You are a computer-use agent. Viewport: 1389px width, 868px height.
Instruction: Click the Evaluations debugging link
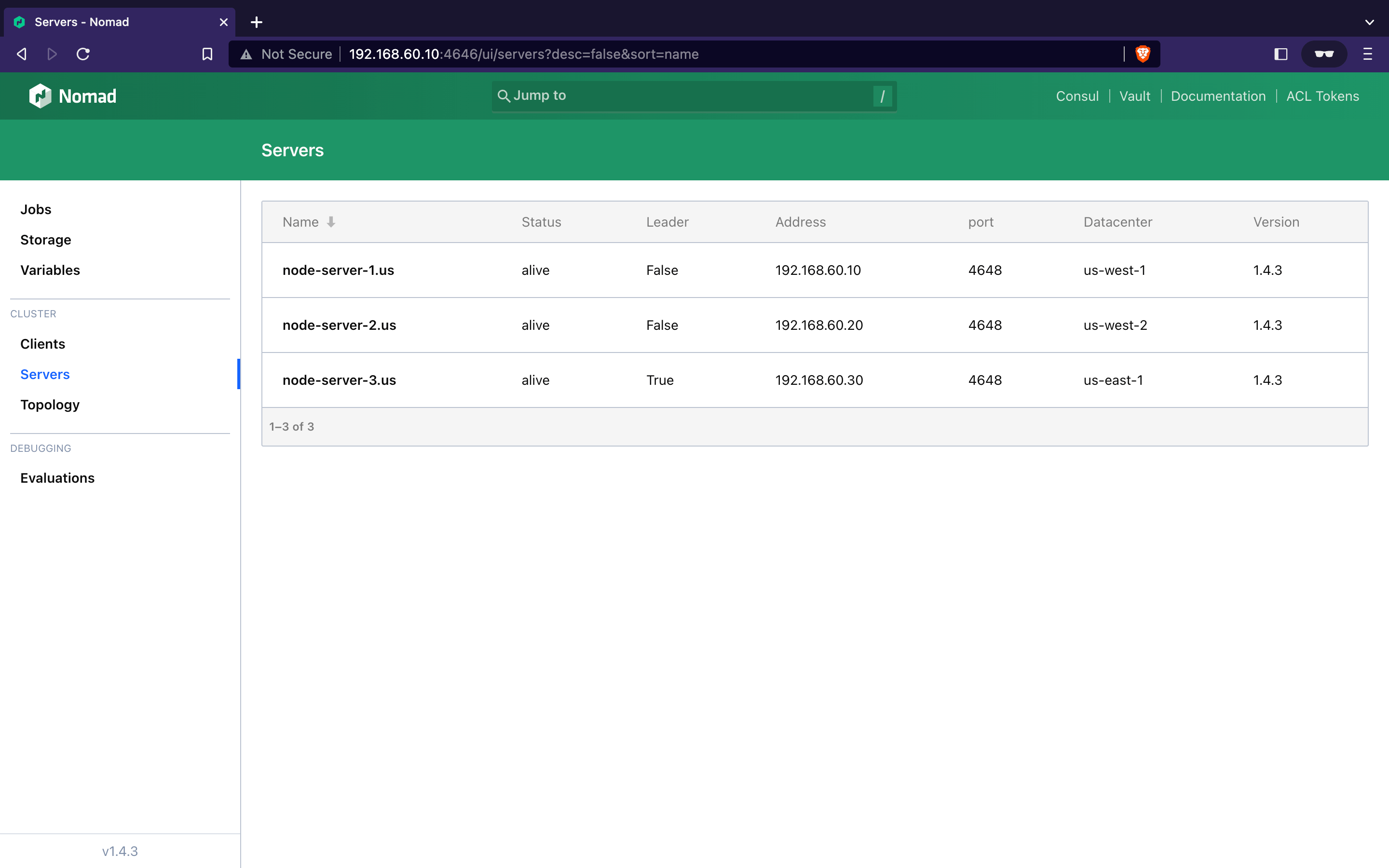[57, 477]
